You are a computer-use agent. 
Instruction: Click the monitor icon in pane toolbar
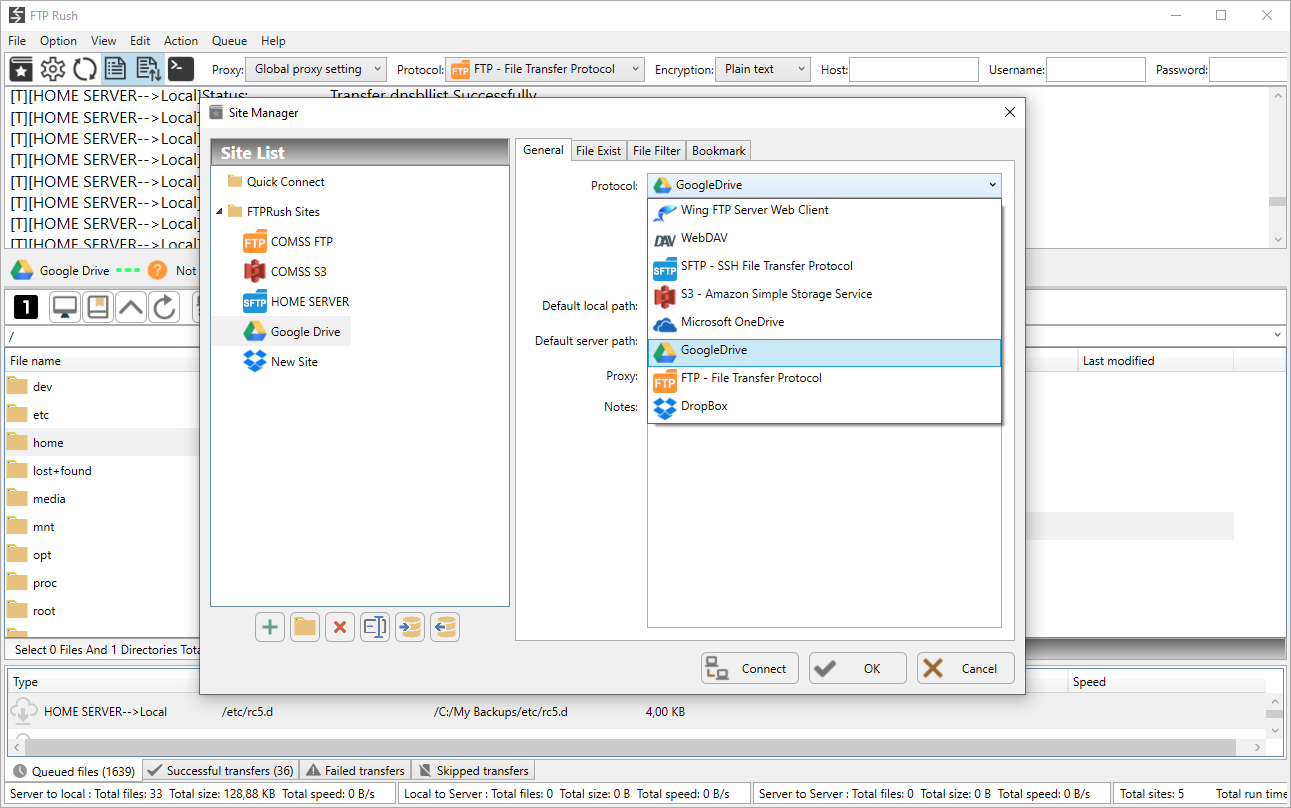coord(65,307)
